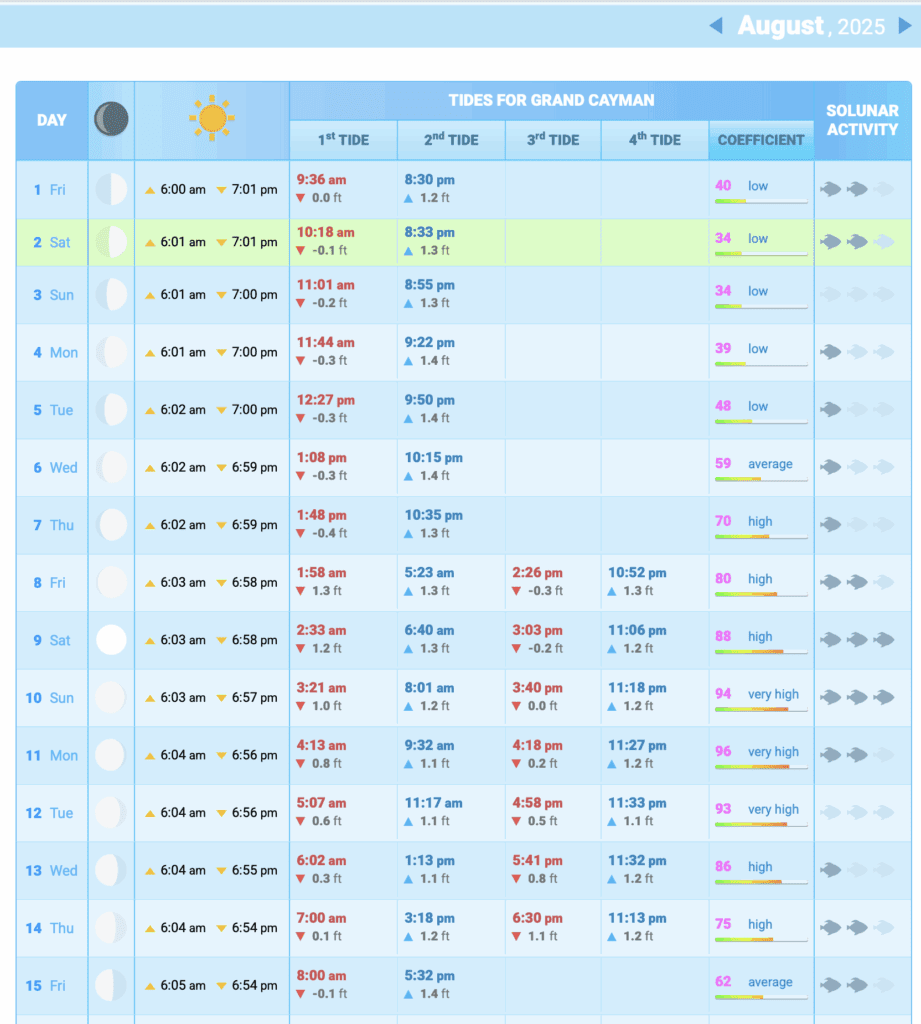
Task: Click solunar fish icons for Friday 1
Action: [857, 189]
